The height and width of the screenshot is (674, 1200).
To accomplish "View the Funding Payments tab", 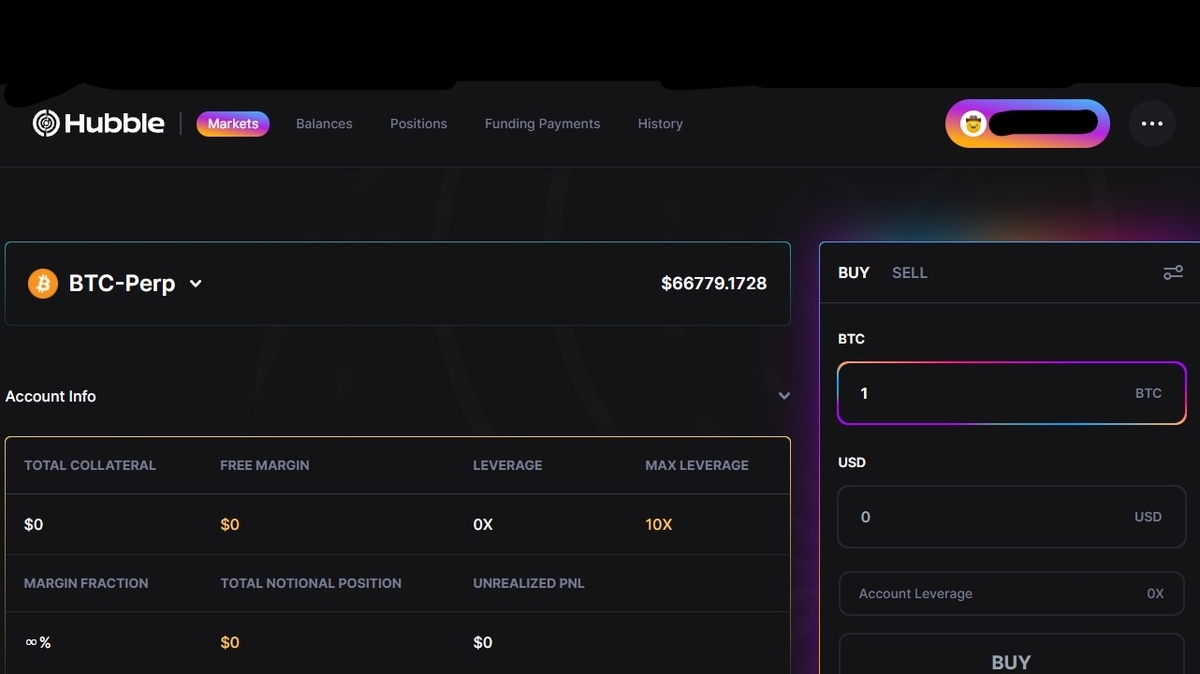I will [x=542, y=124].
